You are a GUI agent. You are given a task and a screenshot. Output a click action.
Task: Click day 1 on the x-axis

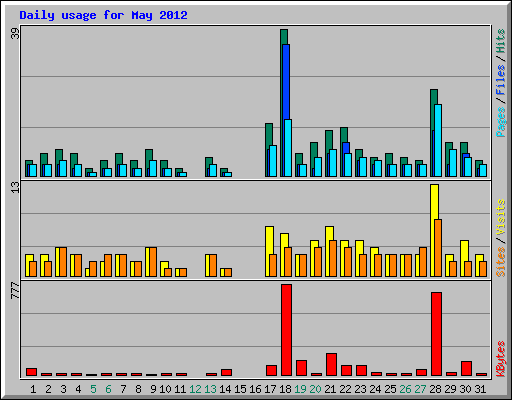(33, 389)
